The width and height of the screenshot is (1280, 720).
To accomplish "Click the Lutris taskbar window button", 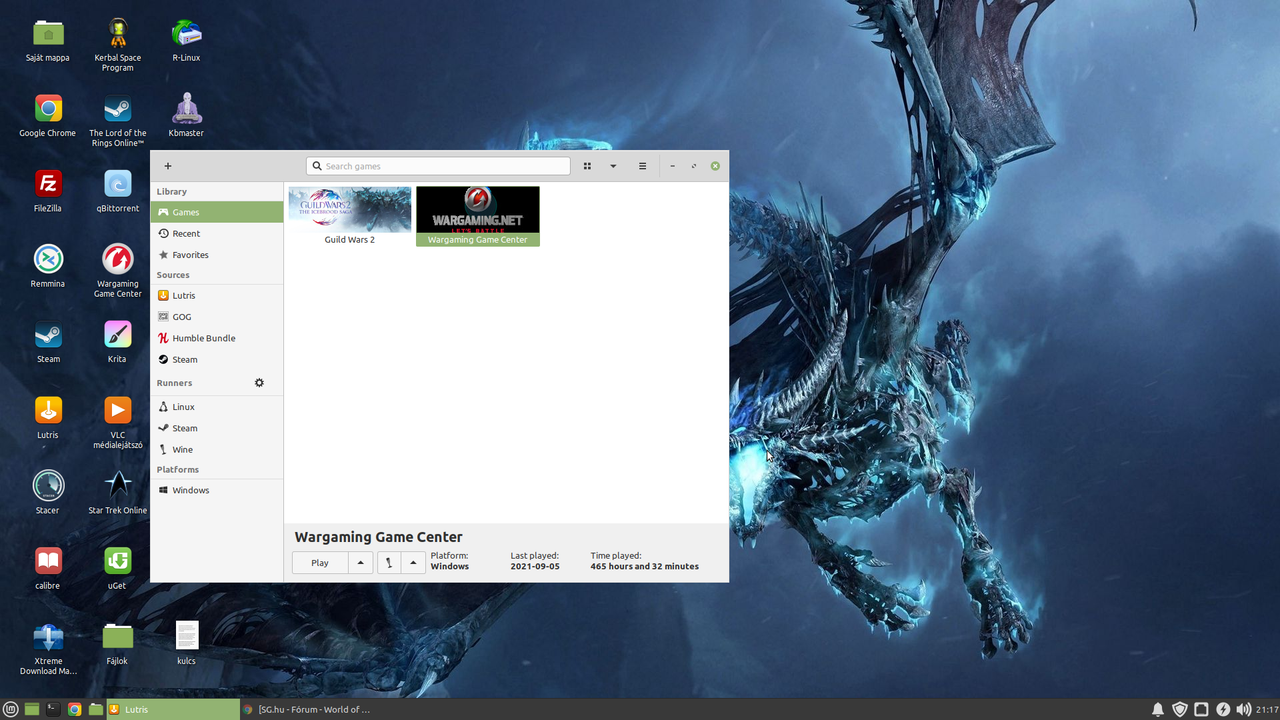I will (x=173, y=709).
